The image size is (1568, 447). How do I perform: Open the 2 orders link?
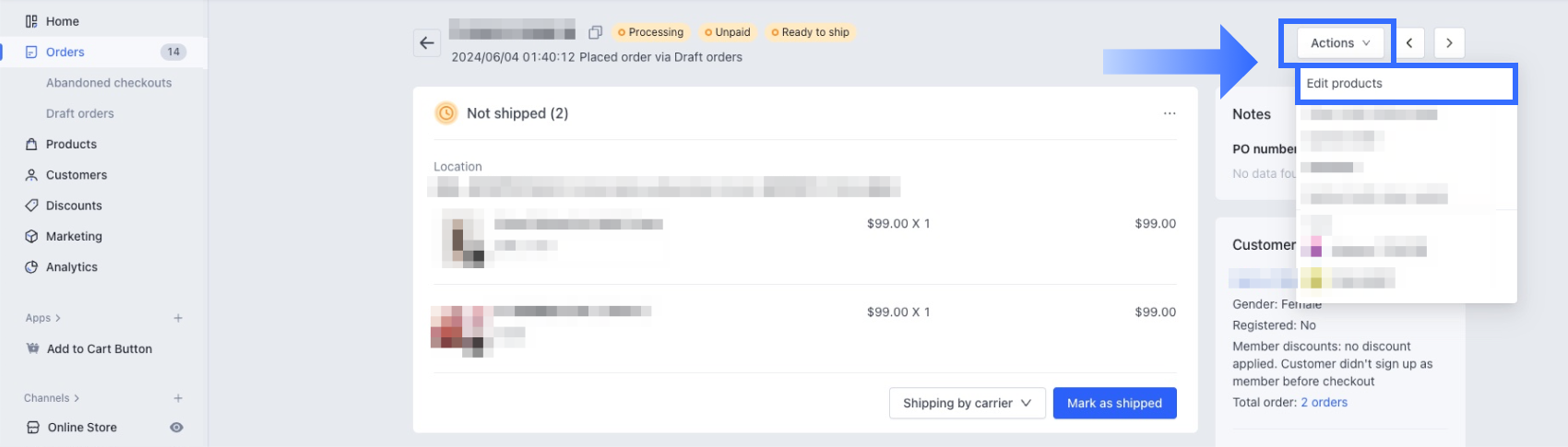click(1324, 403)
